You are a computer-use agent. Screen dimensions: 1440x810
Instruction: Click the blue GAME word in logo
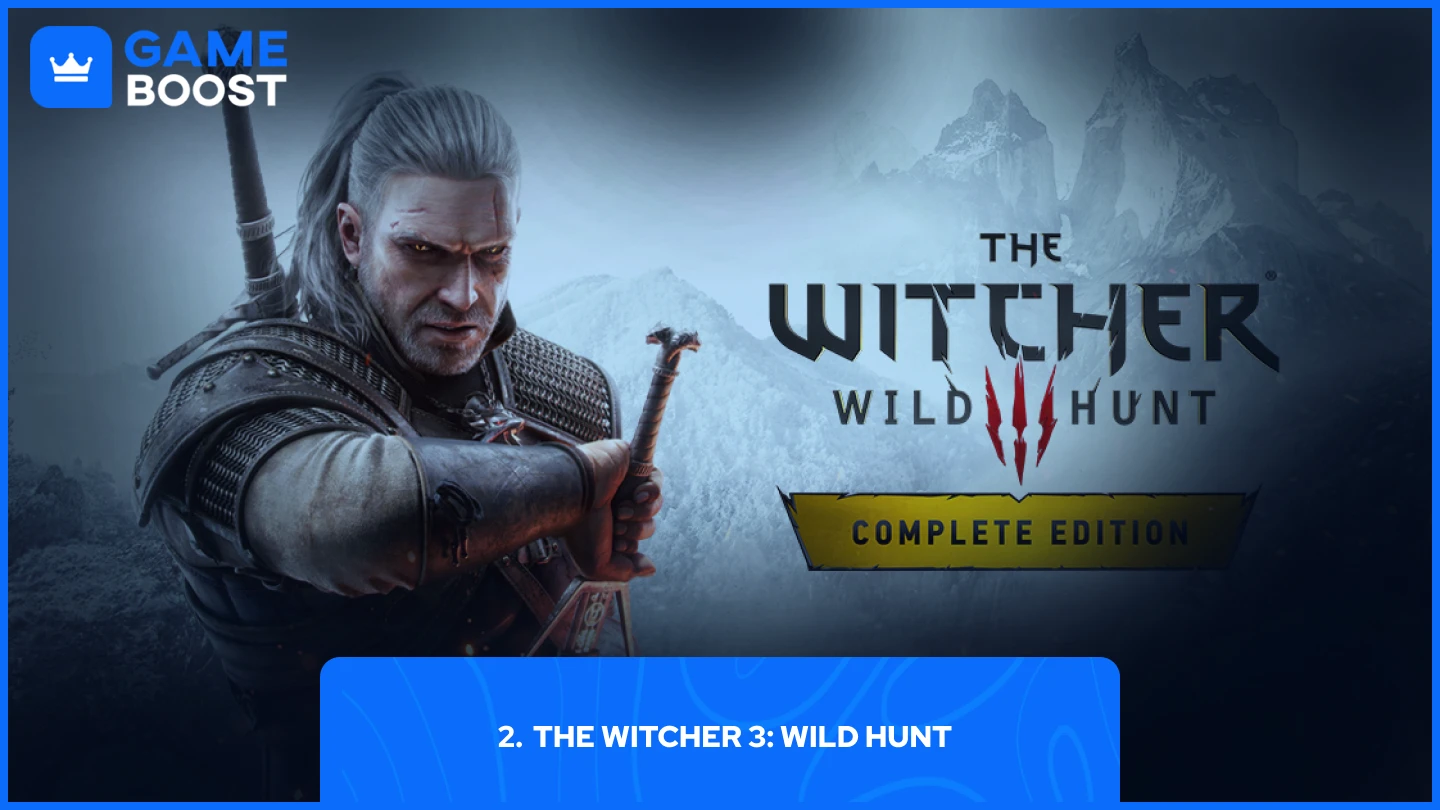[x=207, y=49]
